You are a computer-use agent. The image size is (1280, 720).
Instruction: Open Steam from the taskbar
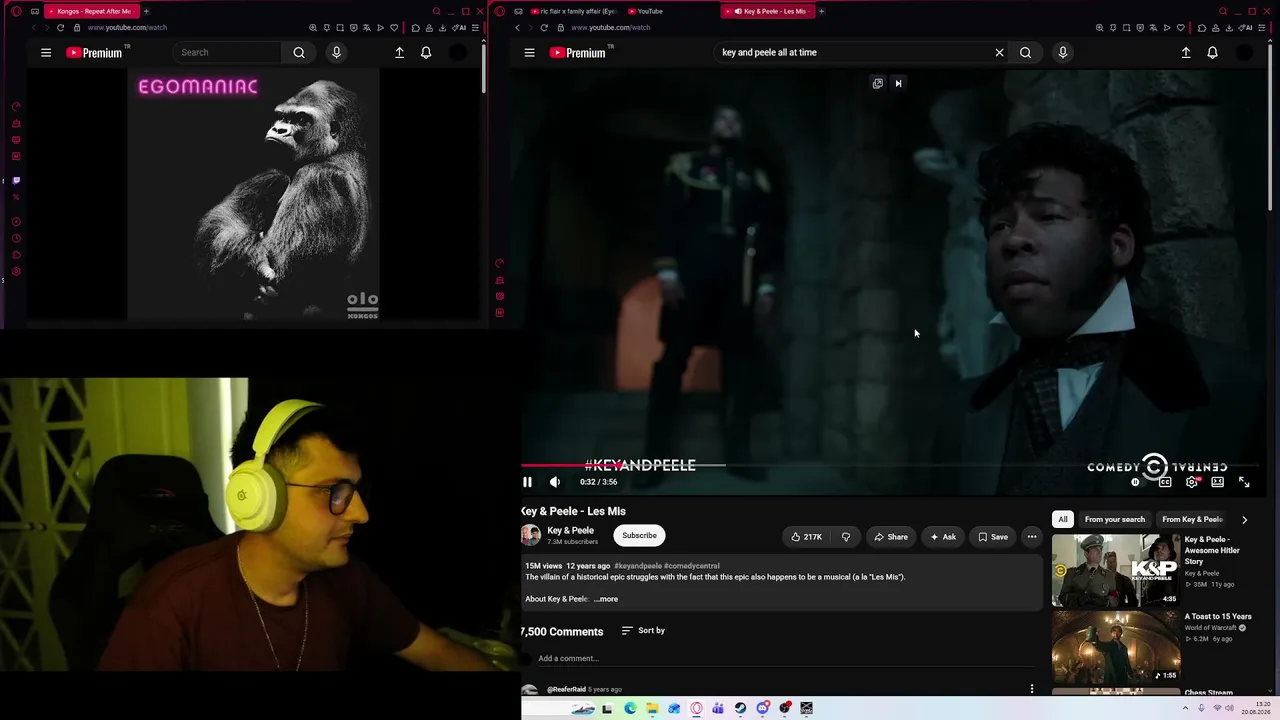741,708
